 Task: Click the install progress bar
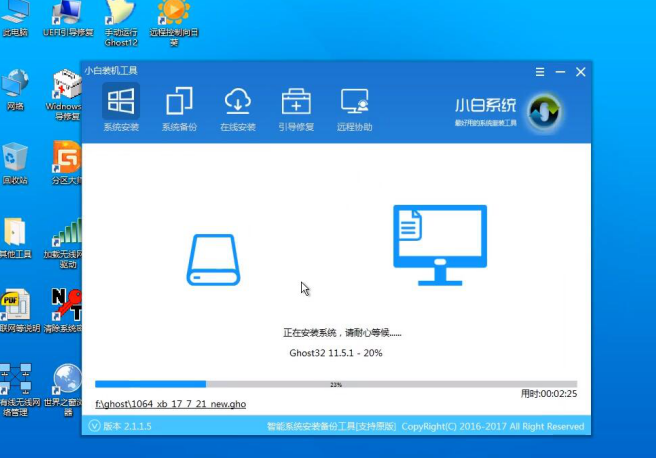tap(336, 384)
